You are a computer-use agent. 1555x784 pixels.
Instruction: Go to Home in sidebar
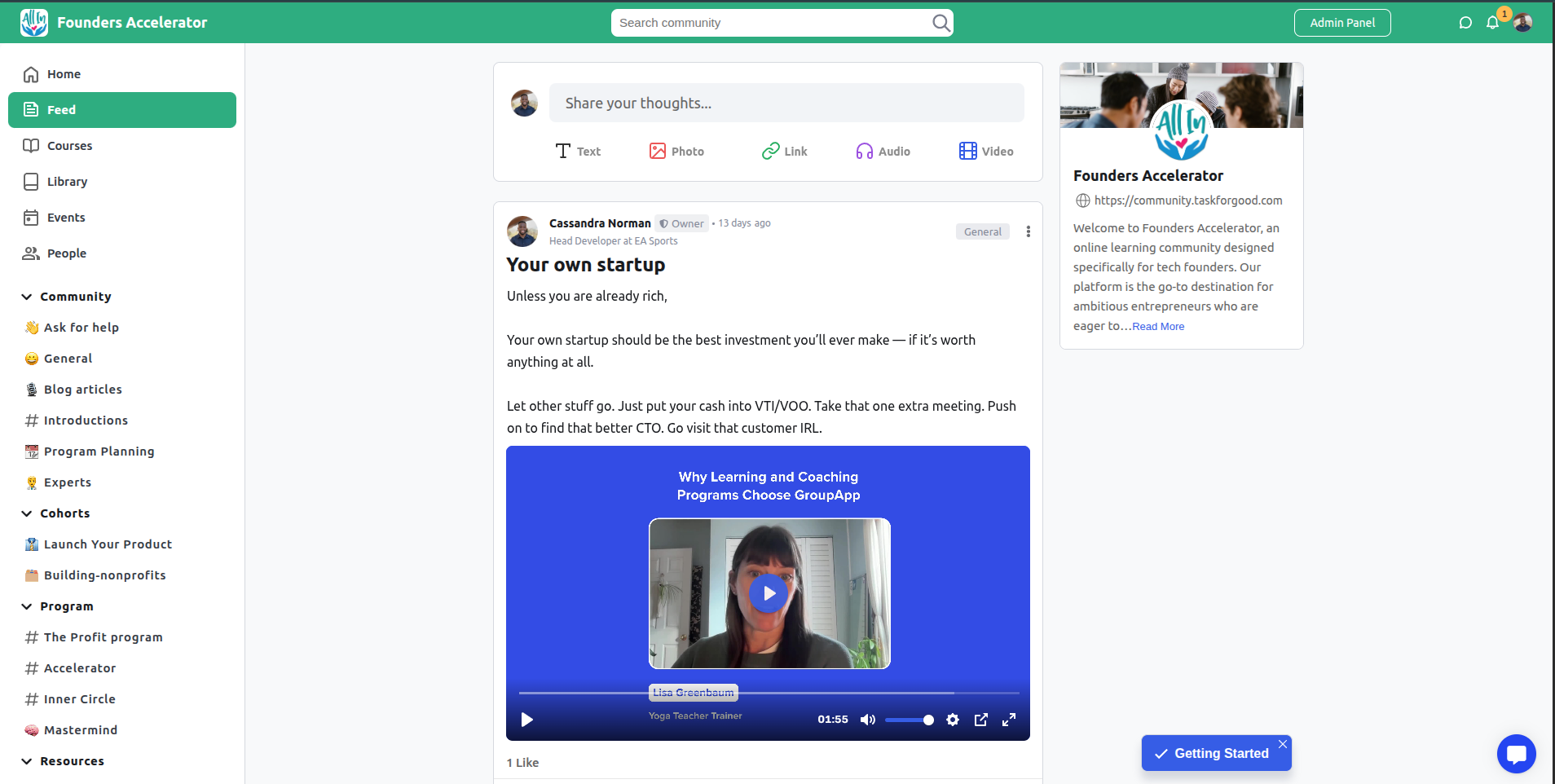coord(122,74)
